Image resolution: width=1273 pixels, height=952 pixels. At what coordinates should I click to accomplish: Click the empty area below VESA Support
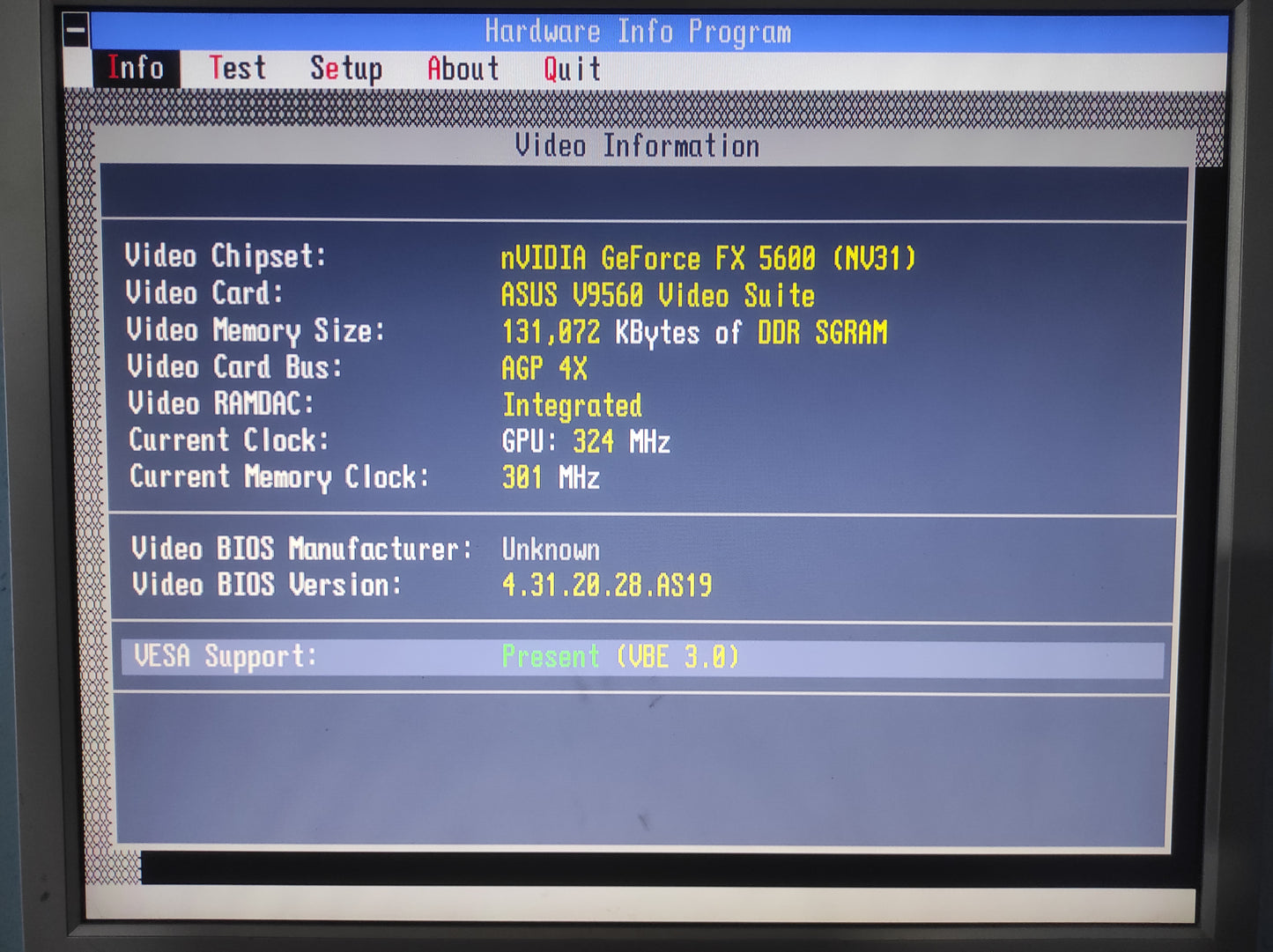[x=641, y=771]
